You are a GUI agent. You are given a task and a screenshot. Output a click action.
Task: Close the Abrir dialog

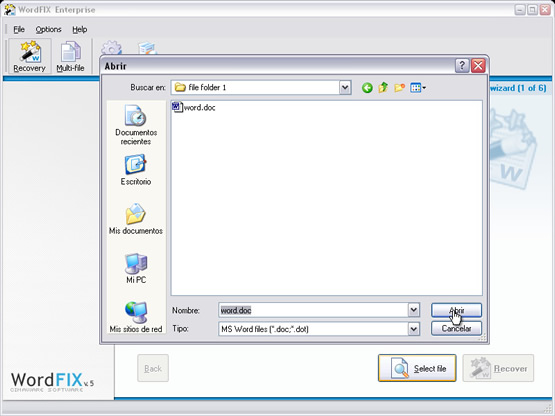[x=478, y=66]
